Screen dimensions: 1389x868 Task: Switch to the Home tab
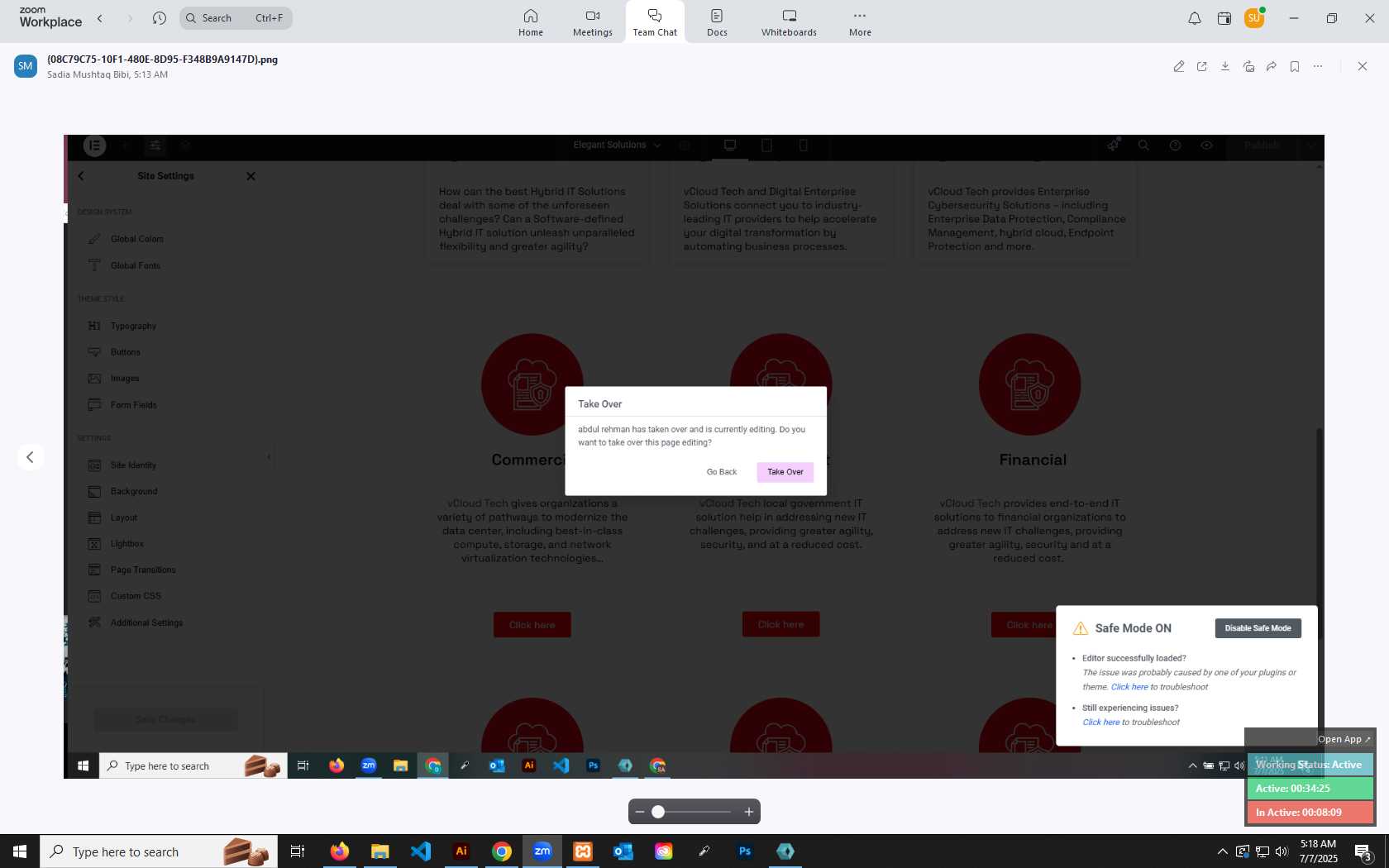tap(531, 22)
